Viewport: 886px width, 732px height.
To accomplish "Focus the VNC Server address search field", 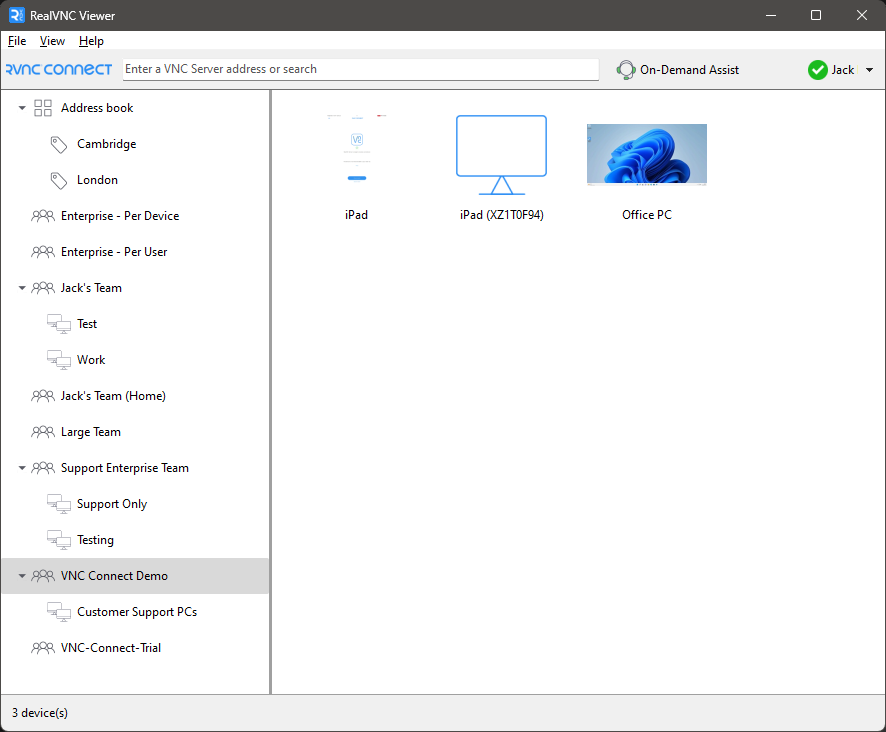I will [x=361, y=70].
